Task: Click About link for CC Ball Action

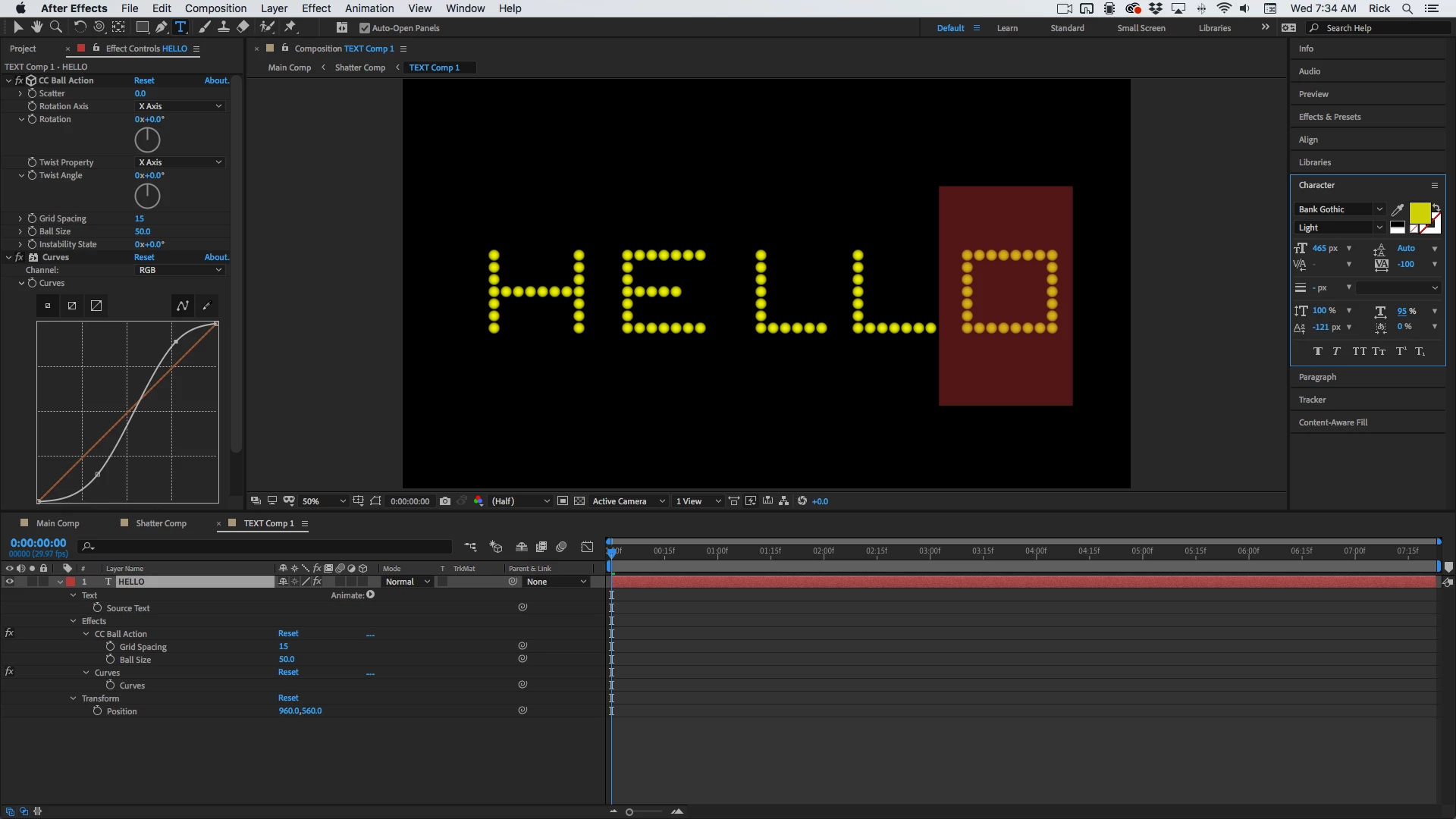Action: 216,80
